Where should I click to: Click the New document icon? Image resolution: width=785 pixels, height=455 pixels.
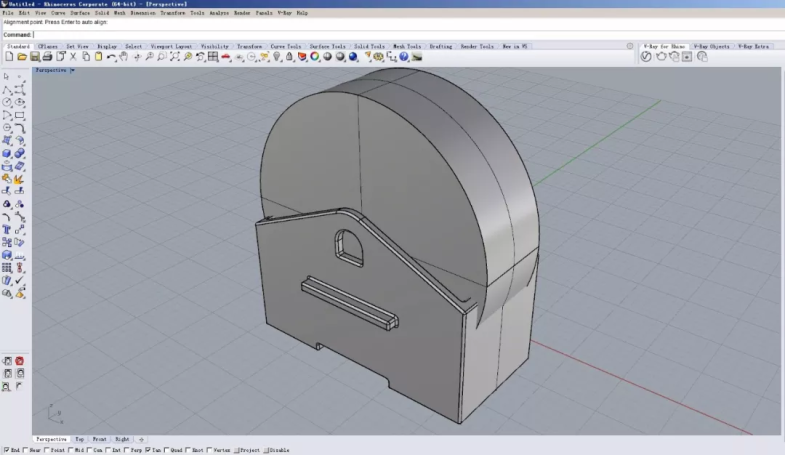click(x=9, y=57)
